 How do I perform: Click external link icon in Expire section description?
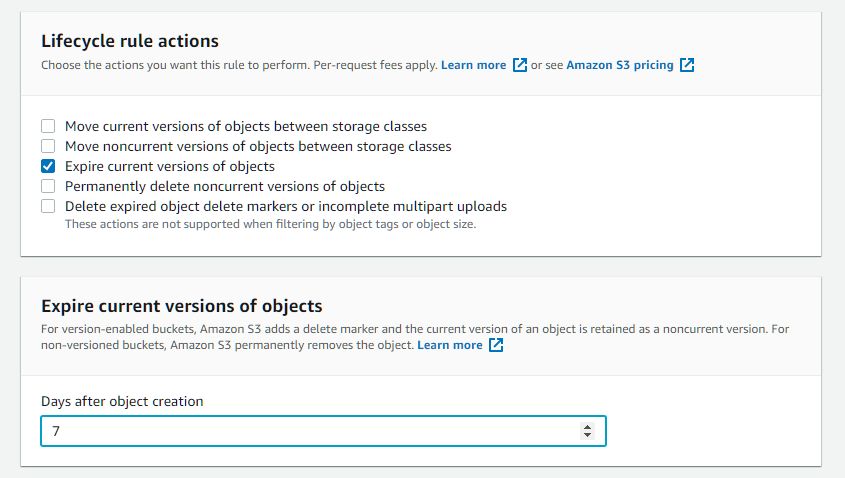point(495,345)
